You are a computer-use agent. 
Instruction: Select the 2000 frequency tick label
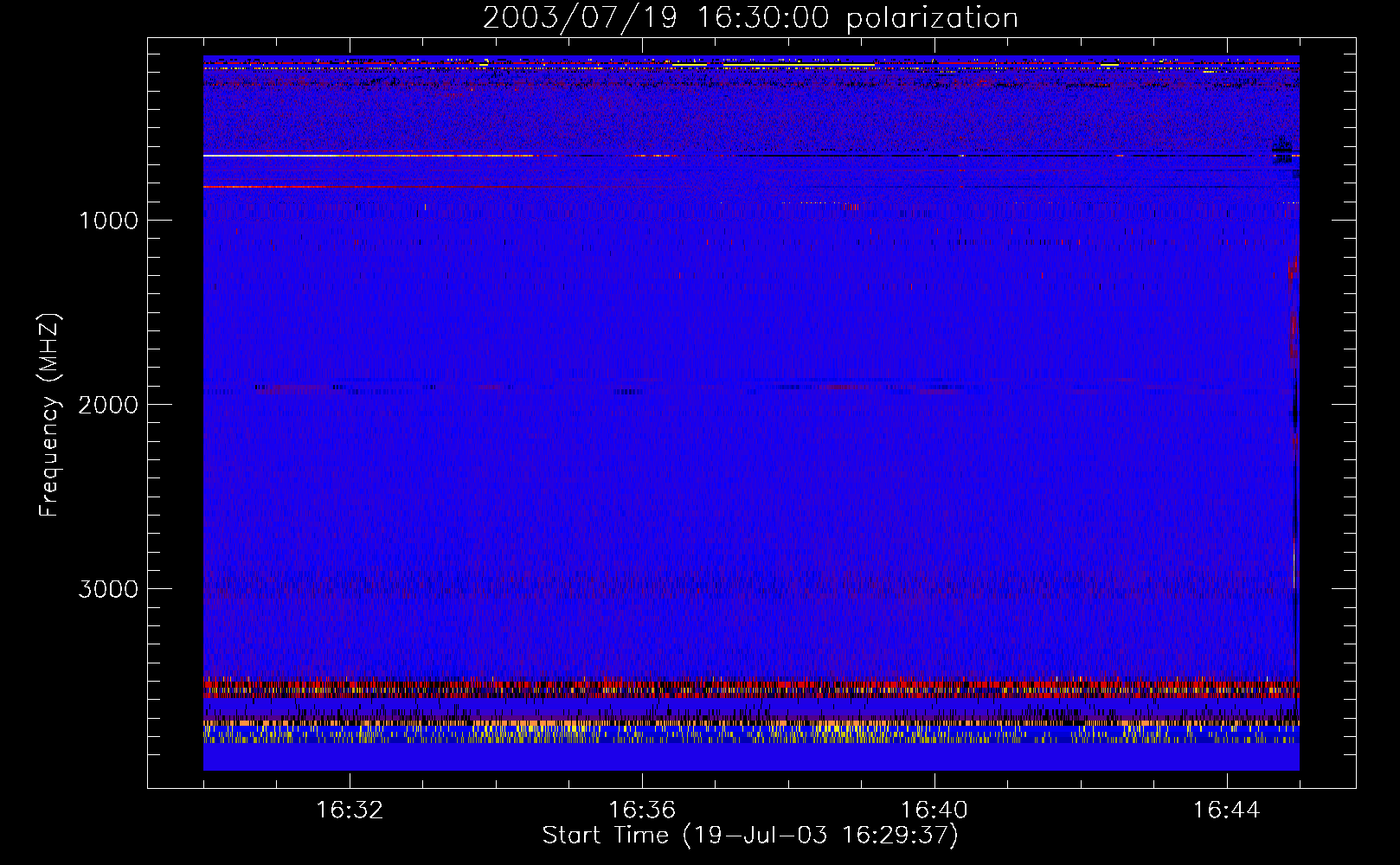pyautogui.click(x=109, y=405)
